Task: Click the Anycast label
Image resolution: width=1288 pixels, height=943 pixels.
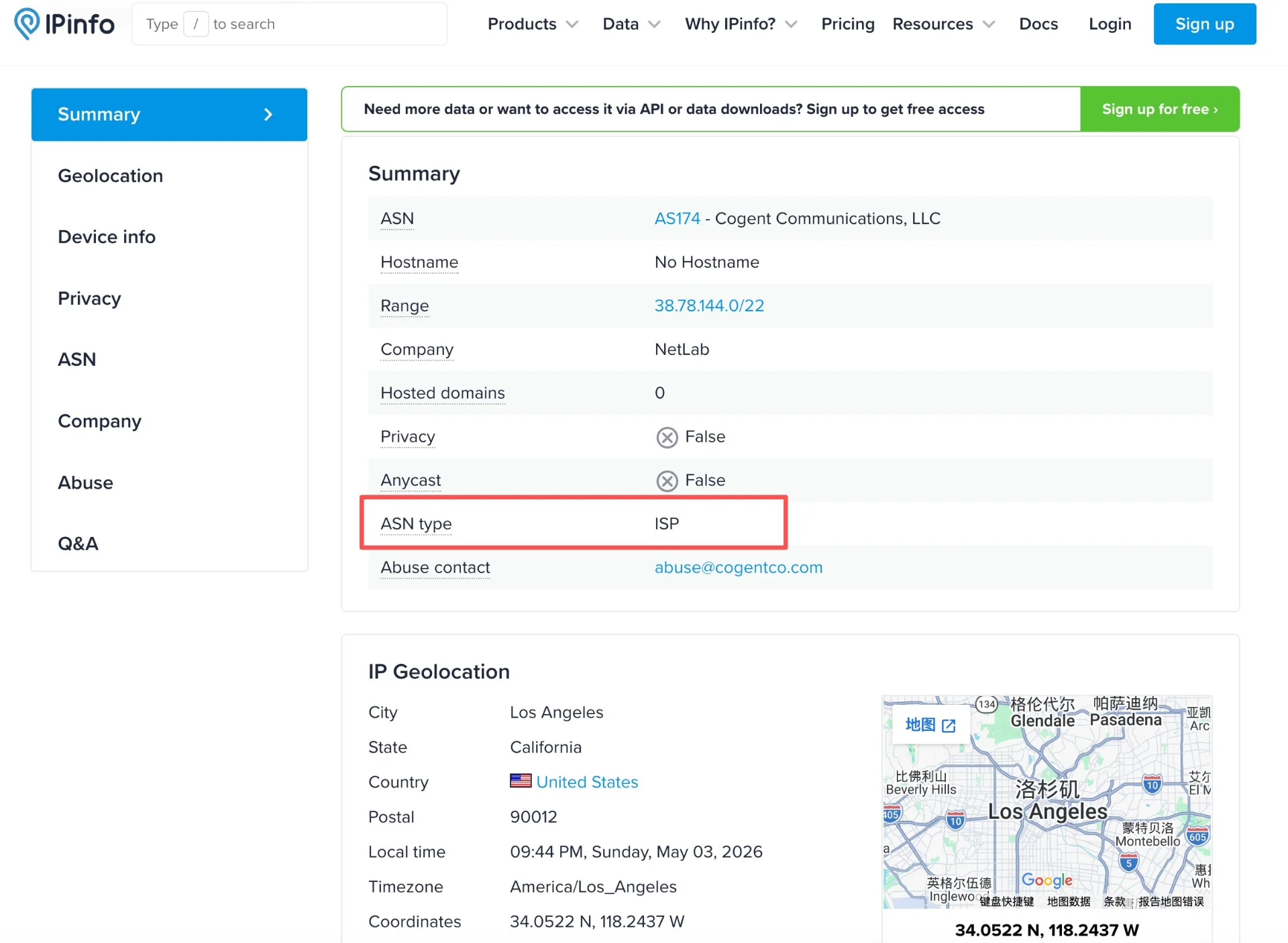Action: tap(411, 481)
